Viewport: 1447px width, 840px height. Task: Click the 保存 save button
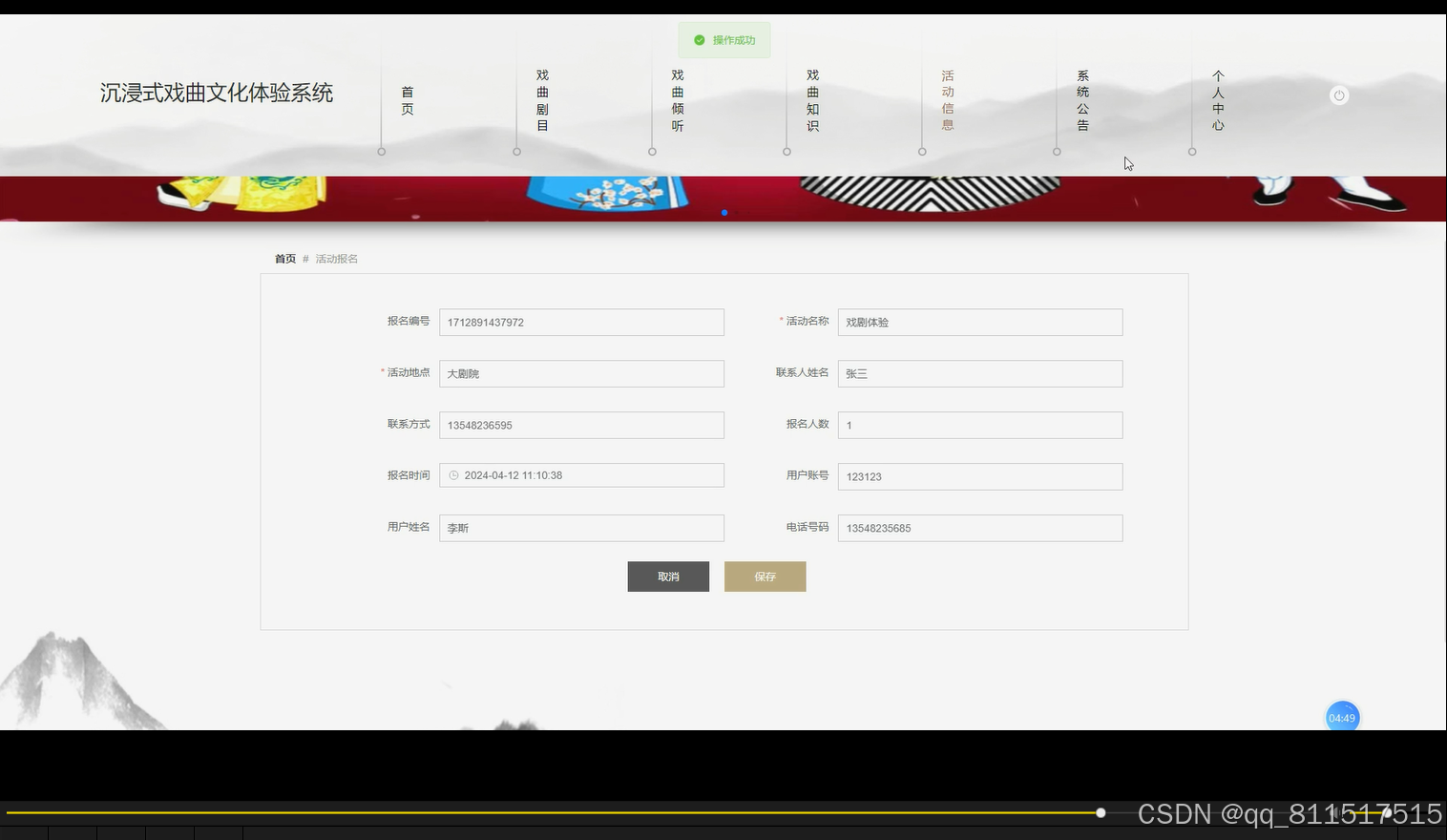coord(765,576)
